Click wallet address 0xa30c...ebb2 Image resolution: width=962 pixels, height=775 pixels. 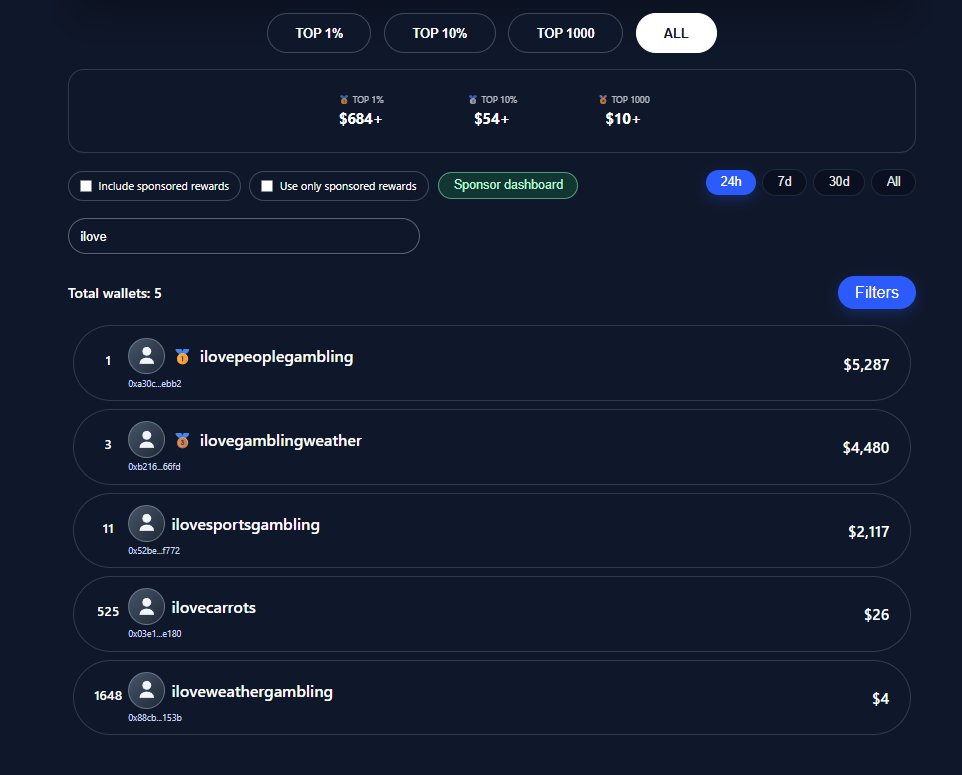click(x=155, y=384)
